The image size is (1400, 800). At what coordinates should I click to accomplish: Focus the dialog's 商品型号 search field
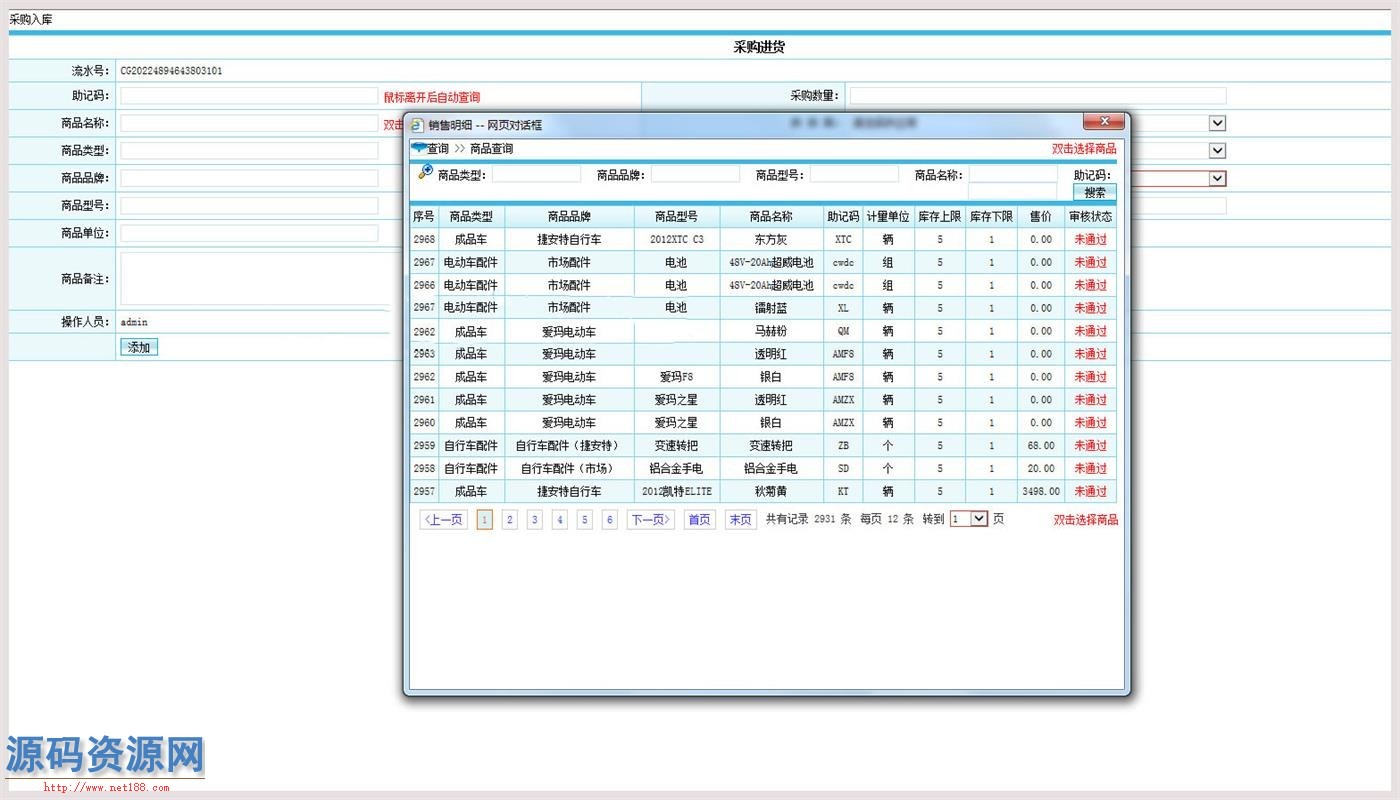tap(854, 174)
